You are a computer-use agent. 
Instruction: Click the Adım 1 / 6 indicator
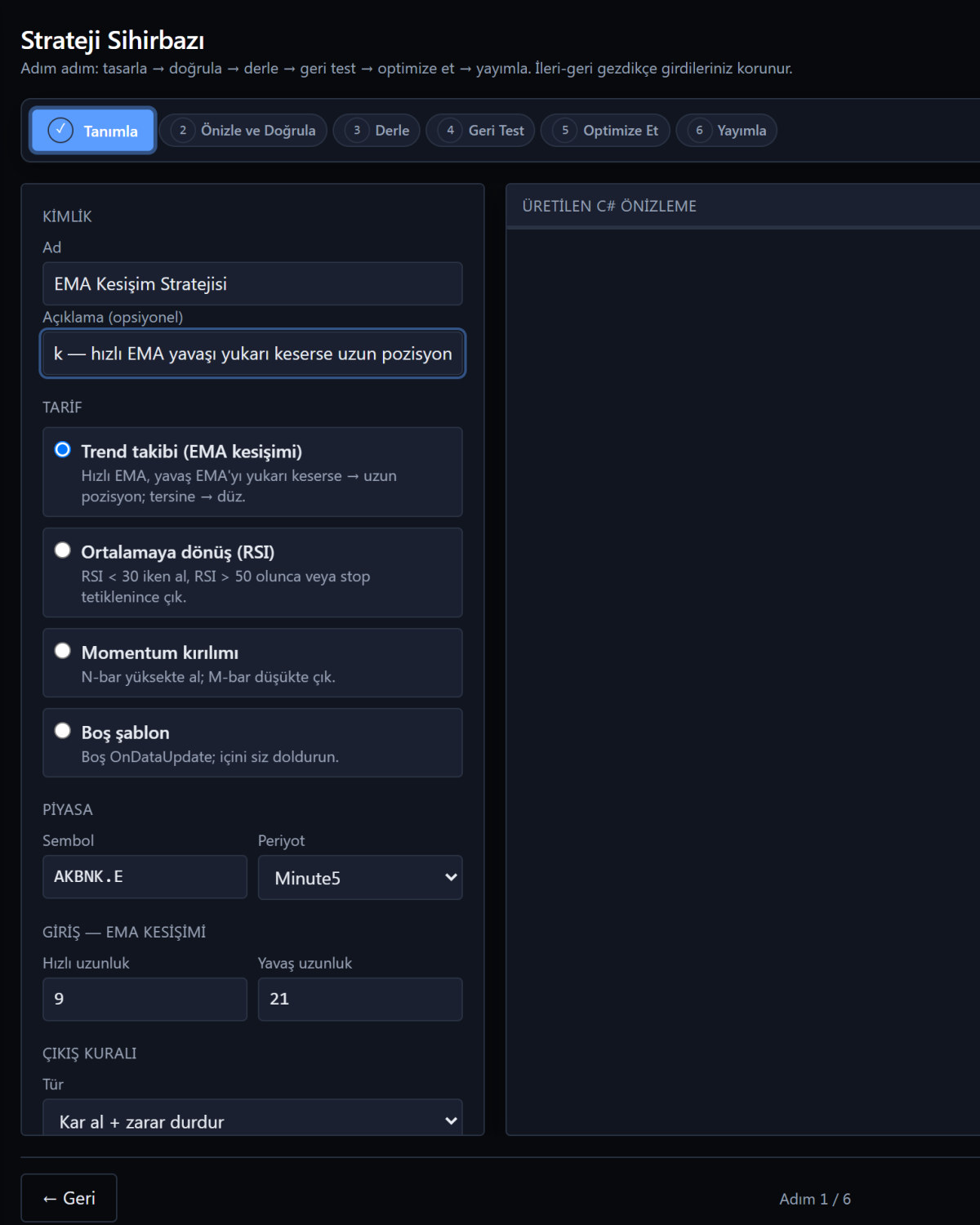pyautogui.click(x=815, y=1199)
